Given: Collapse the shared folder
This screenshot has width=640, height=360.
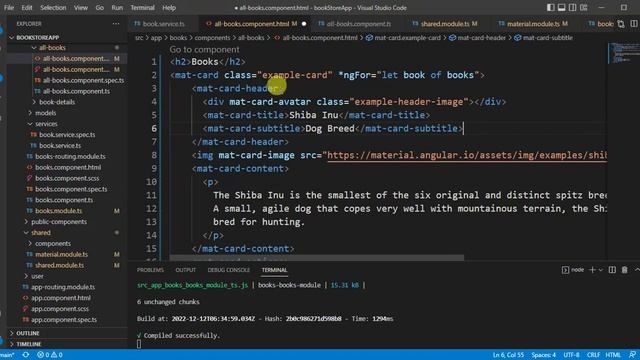Looking at the screenshot, I should click(x=41, y=233).
